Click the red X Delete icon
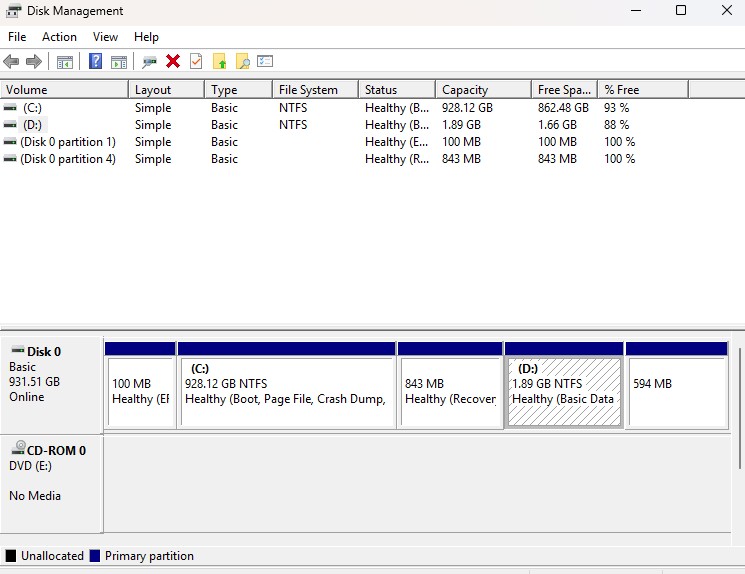The width and height of the screenshot is (745, 574). click(x=173, y=62)
